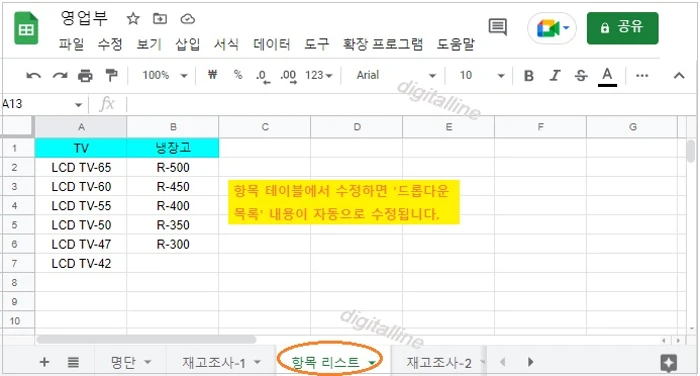Increase decimal places
This screenshot has width=700, height=376.
coord(288,76)
